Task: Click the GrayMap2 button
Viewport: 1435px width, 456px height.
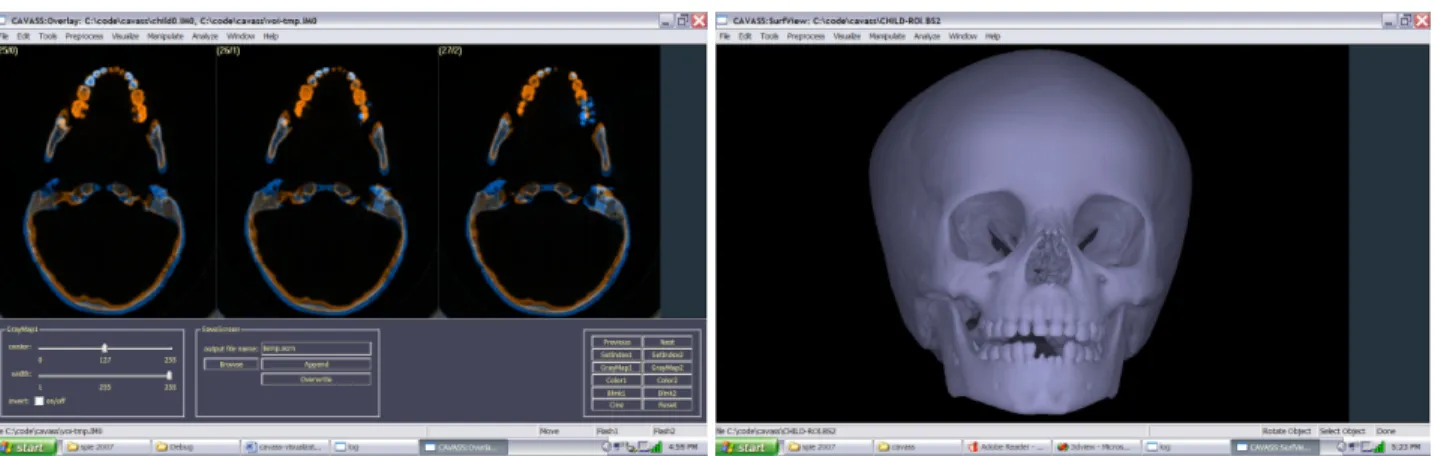Action: 667,368
